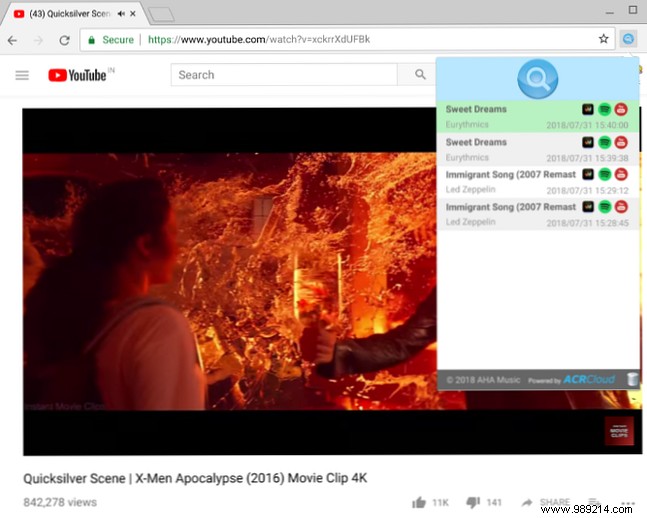Open Immigrant Song 15:29:12 on Spotify
The width and height of the screenshot is (647, 518).
604,174
